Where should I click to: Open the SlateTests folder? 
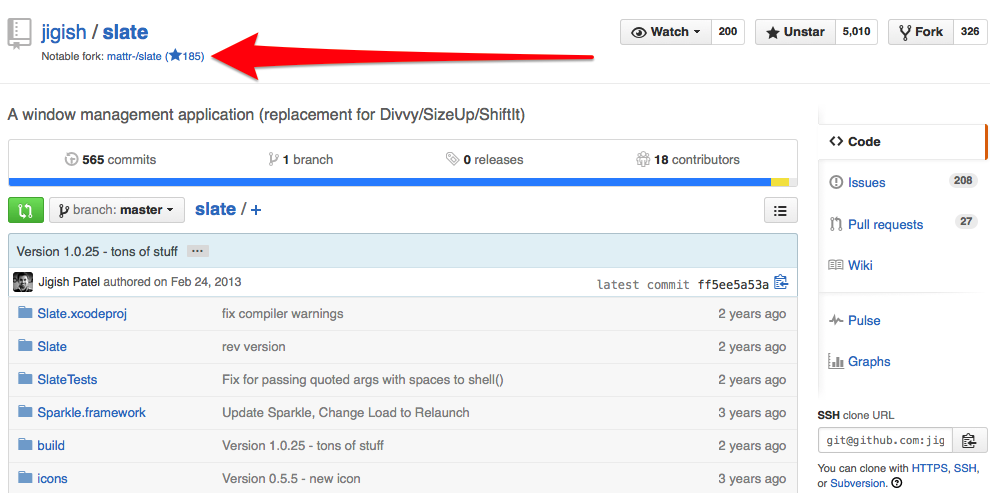click(67, 379)
